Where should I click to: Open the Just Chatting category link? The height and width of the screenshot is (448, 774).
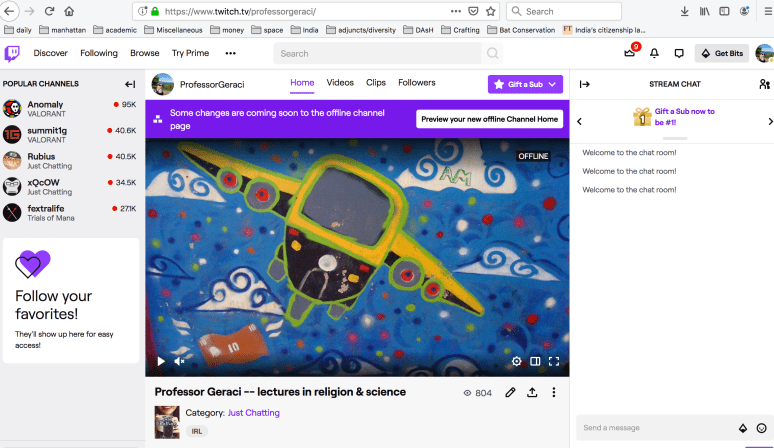click(254, 412)
